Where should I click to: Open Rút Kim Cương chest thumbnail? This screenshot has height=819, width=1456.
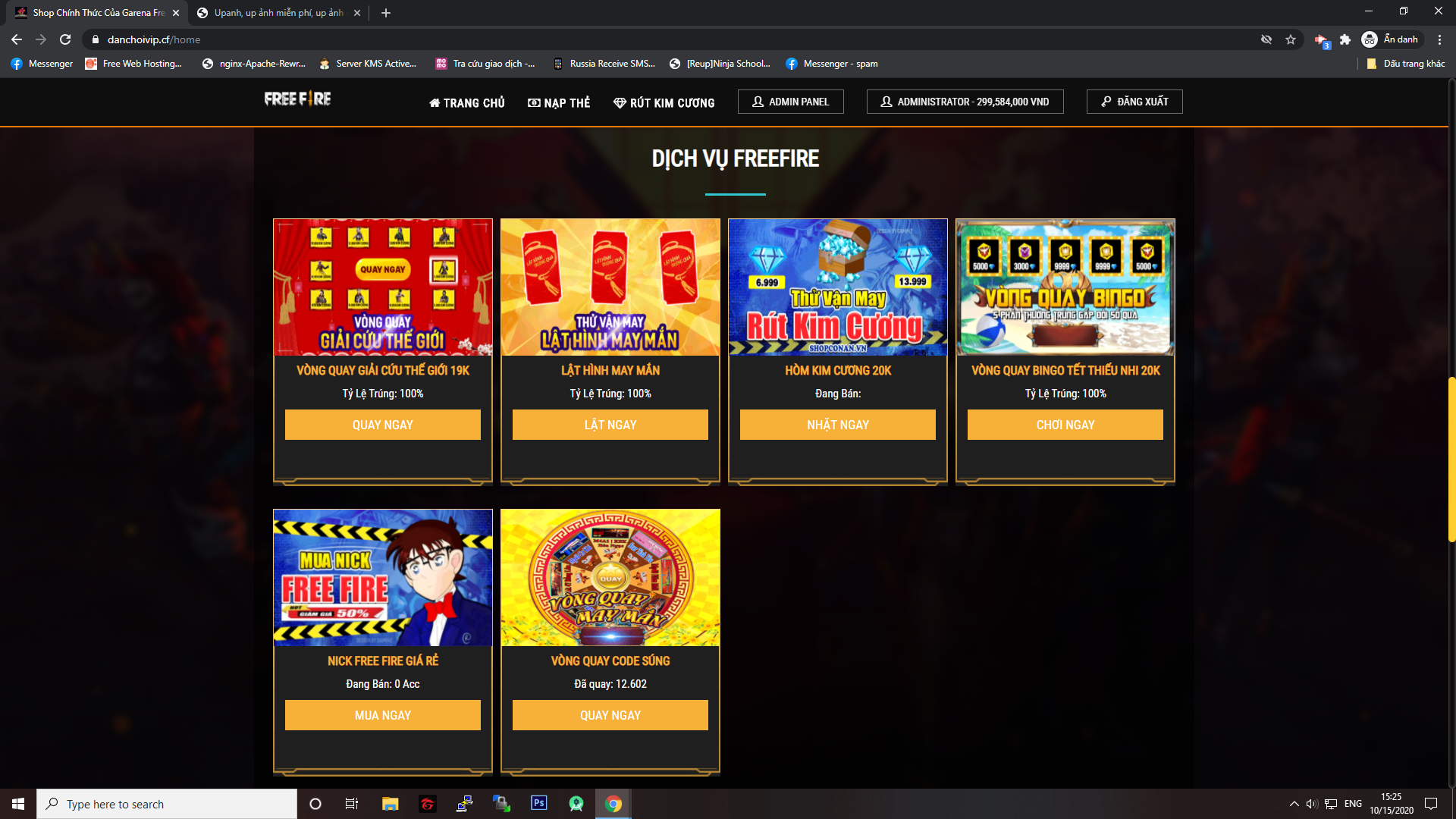(x=838, y=287)
